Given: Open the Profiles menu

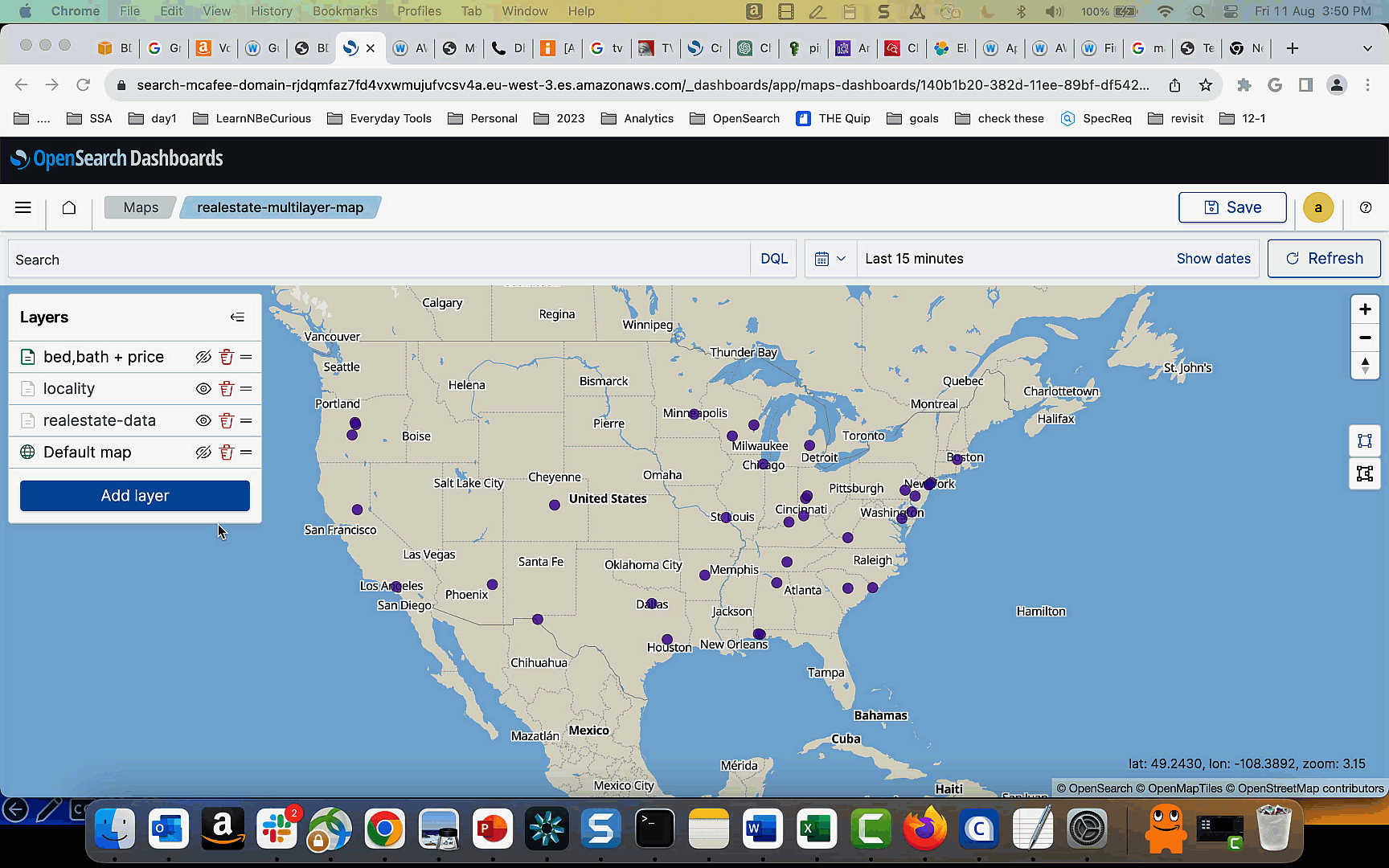Looking at the screenshot, I should [x=419, y=11].
